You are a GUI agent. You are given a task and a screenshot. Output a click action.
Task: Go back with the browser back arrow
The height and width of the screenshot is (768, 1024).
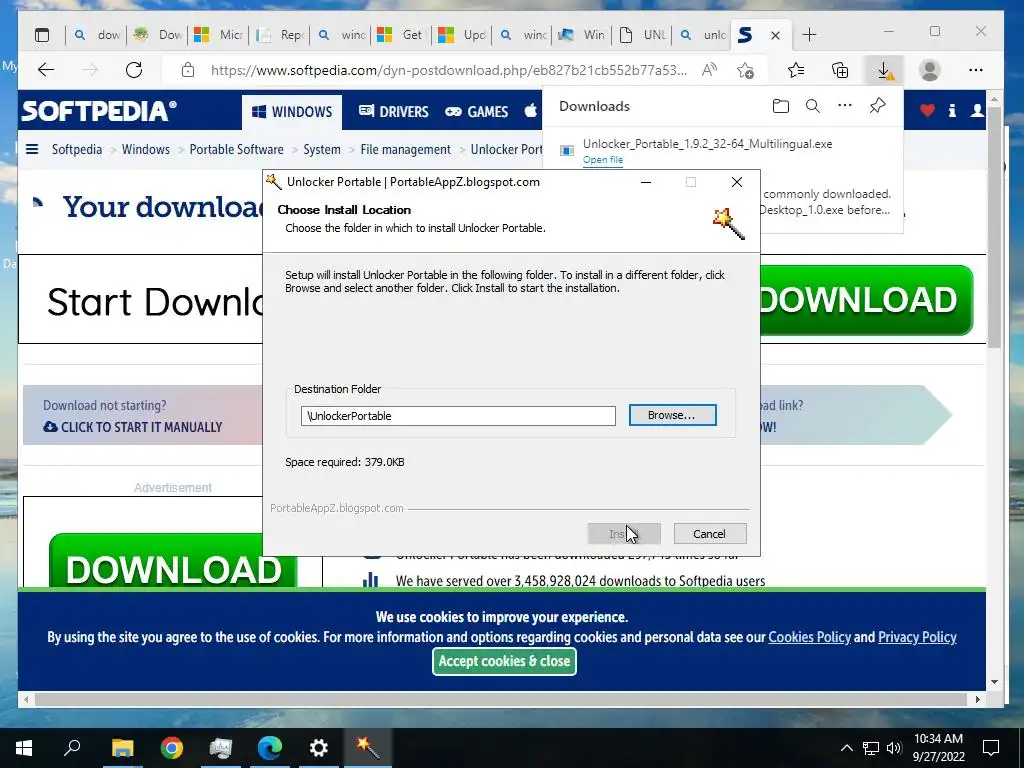coord(46,70)
